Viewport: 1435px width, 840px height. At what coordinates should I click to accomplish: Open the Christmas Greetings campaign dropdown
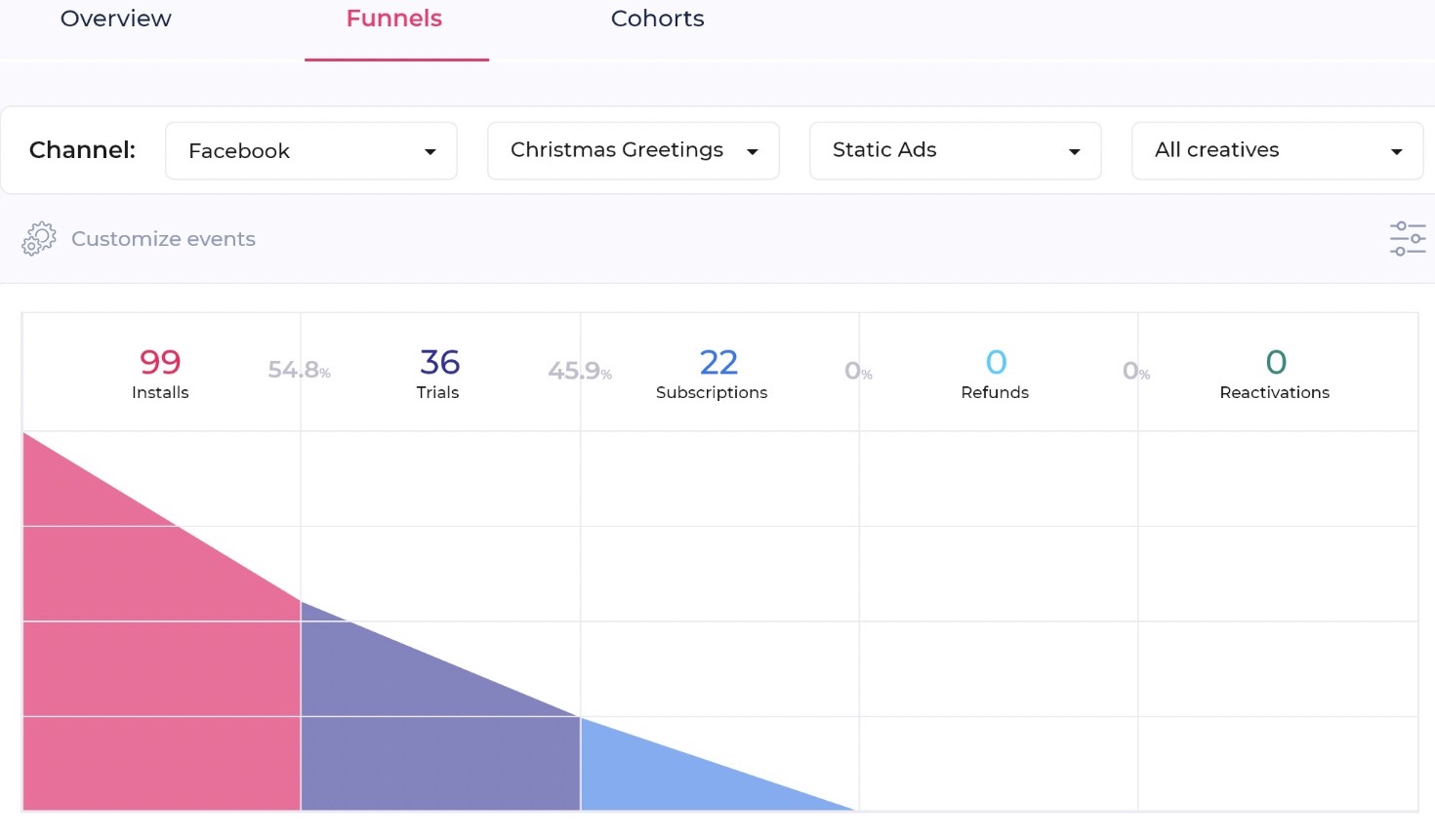(633, 151)
